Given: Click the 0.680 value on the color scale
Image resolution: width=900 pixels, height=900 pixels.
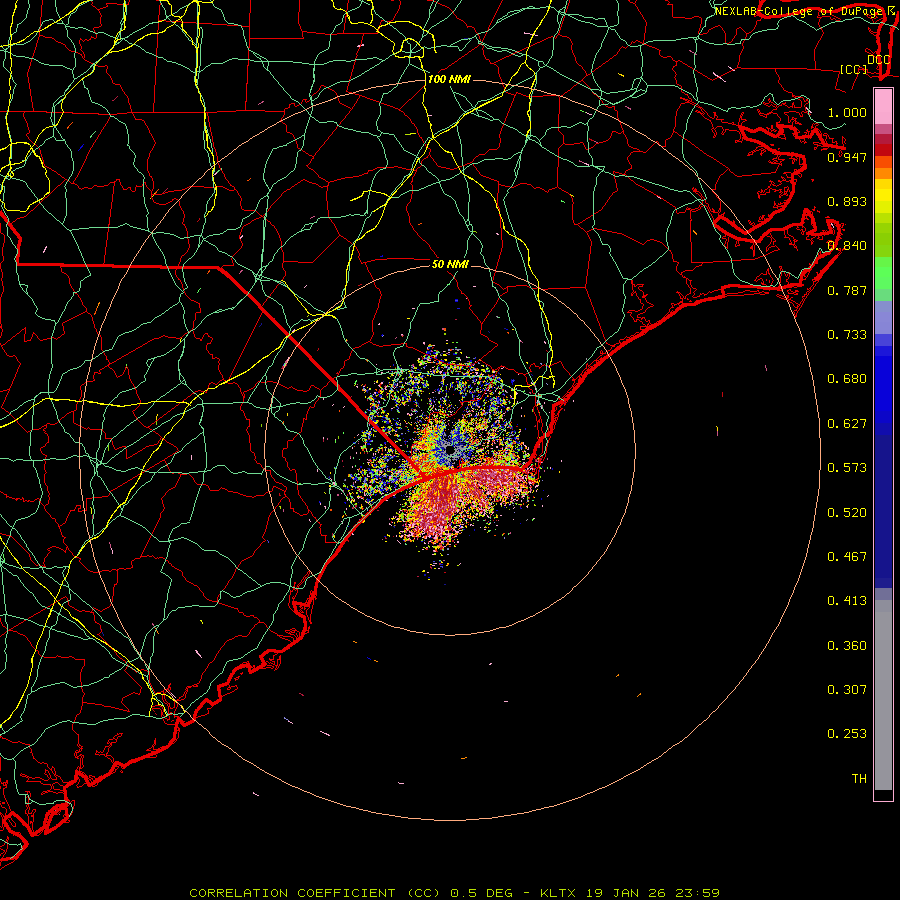Looking at the screenshot, I should coord(847,379).
